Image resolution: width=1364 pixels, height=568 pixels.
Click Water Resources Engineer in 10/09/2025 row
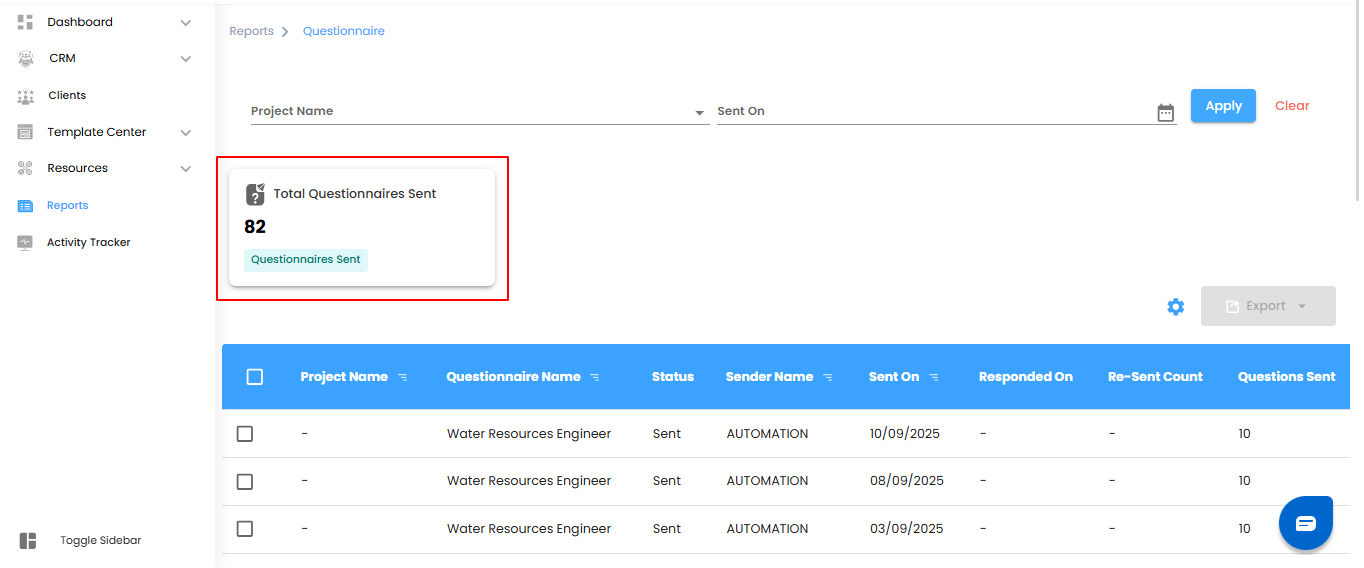pyautogui.click(x=529, y=434)
